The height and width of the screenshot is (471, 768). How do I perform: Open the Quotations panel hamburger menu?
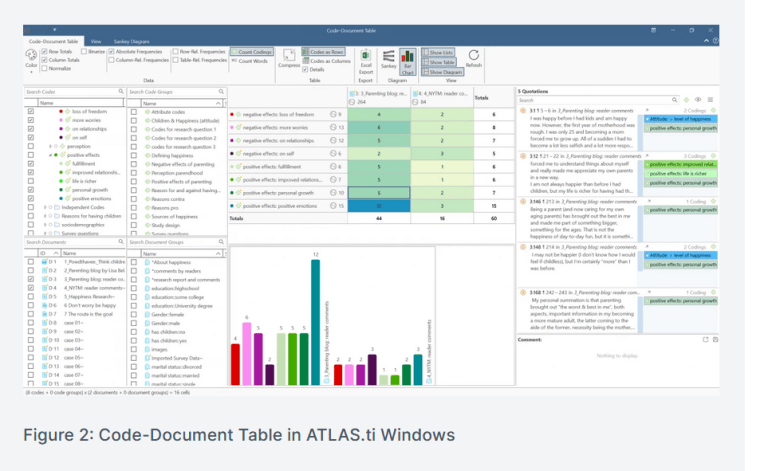(x=710, y=100)
